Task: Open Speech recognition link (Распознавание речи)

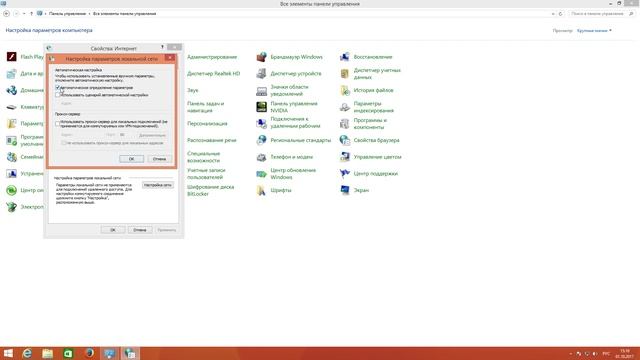Action: pos(212,140)
